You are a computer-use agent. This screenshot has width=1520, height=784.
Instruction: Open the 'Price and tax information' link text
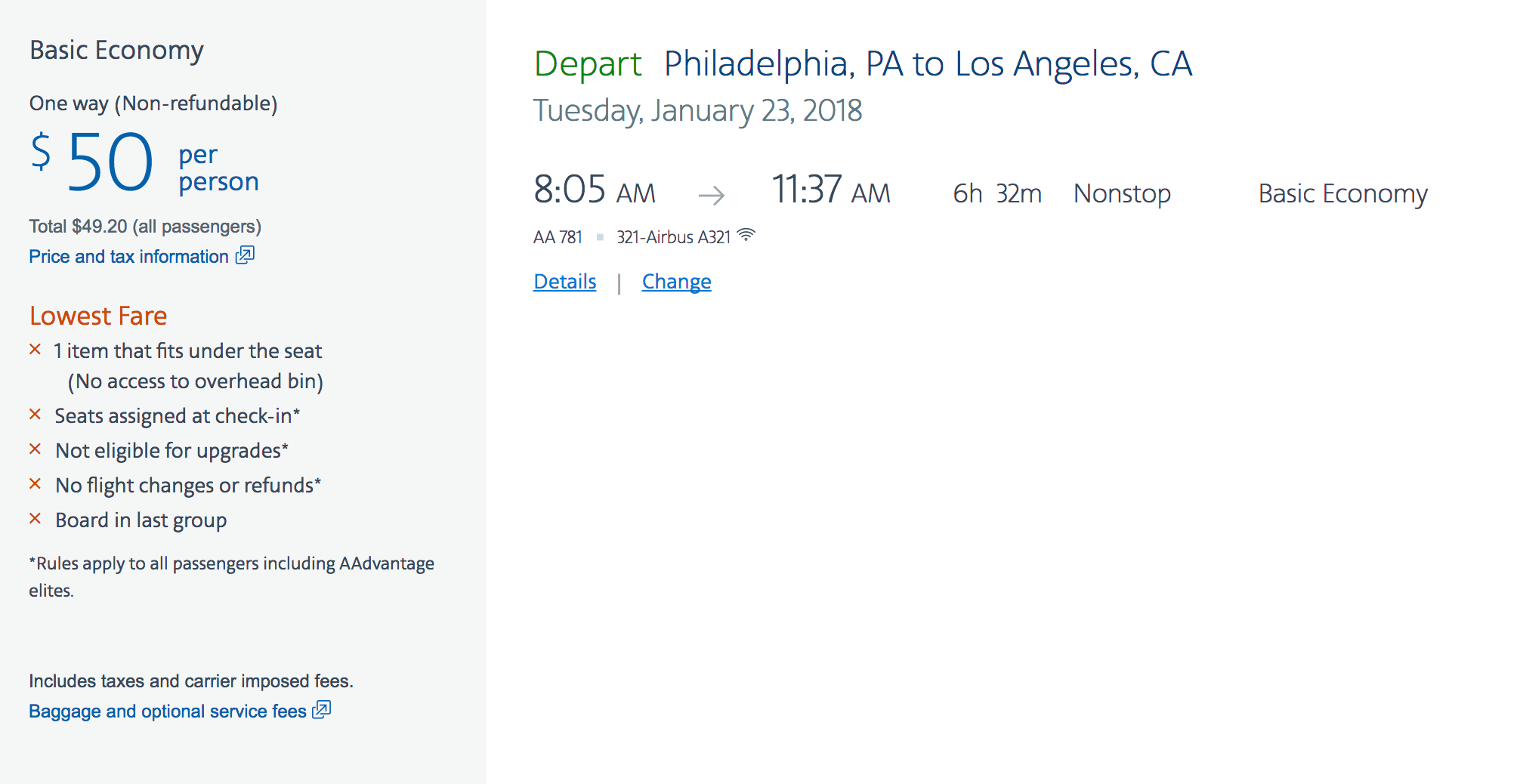click(x=128, y=257)
